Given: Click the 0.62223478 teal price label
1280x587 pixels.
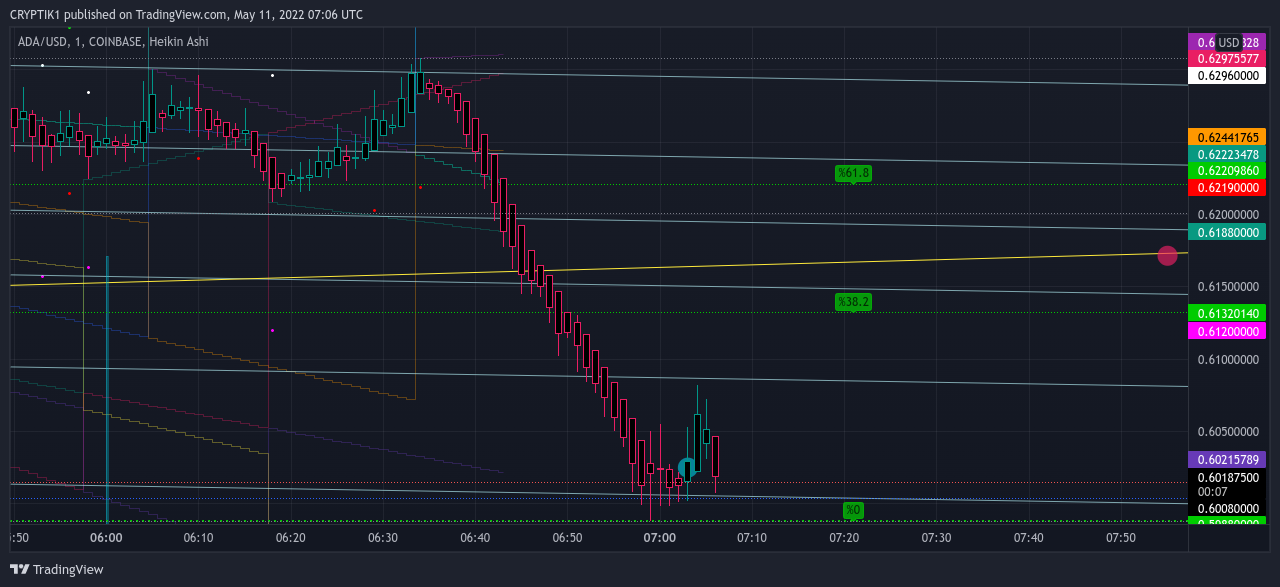Looking at the screenshot, I should [1227, 154].
